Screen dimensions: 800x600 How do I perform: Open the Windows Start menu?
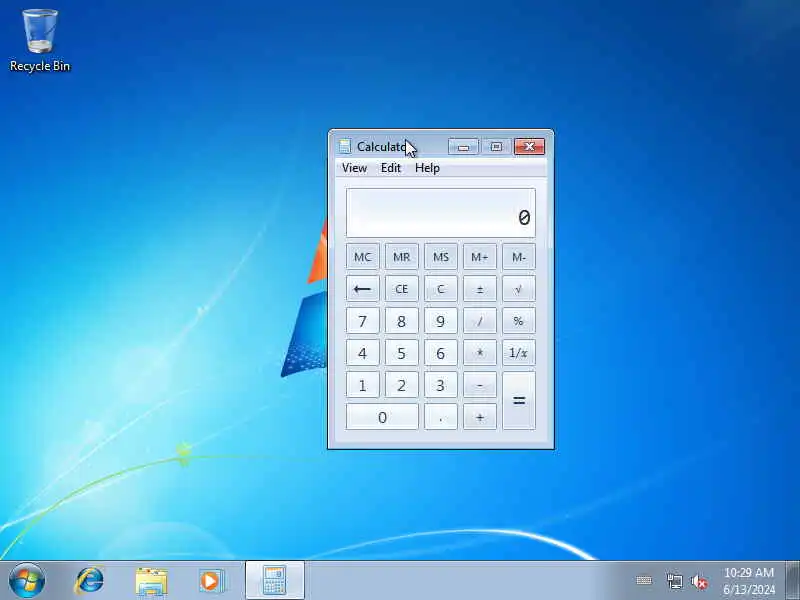[x=27, y=581]
